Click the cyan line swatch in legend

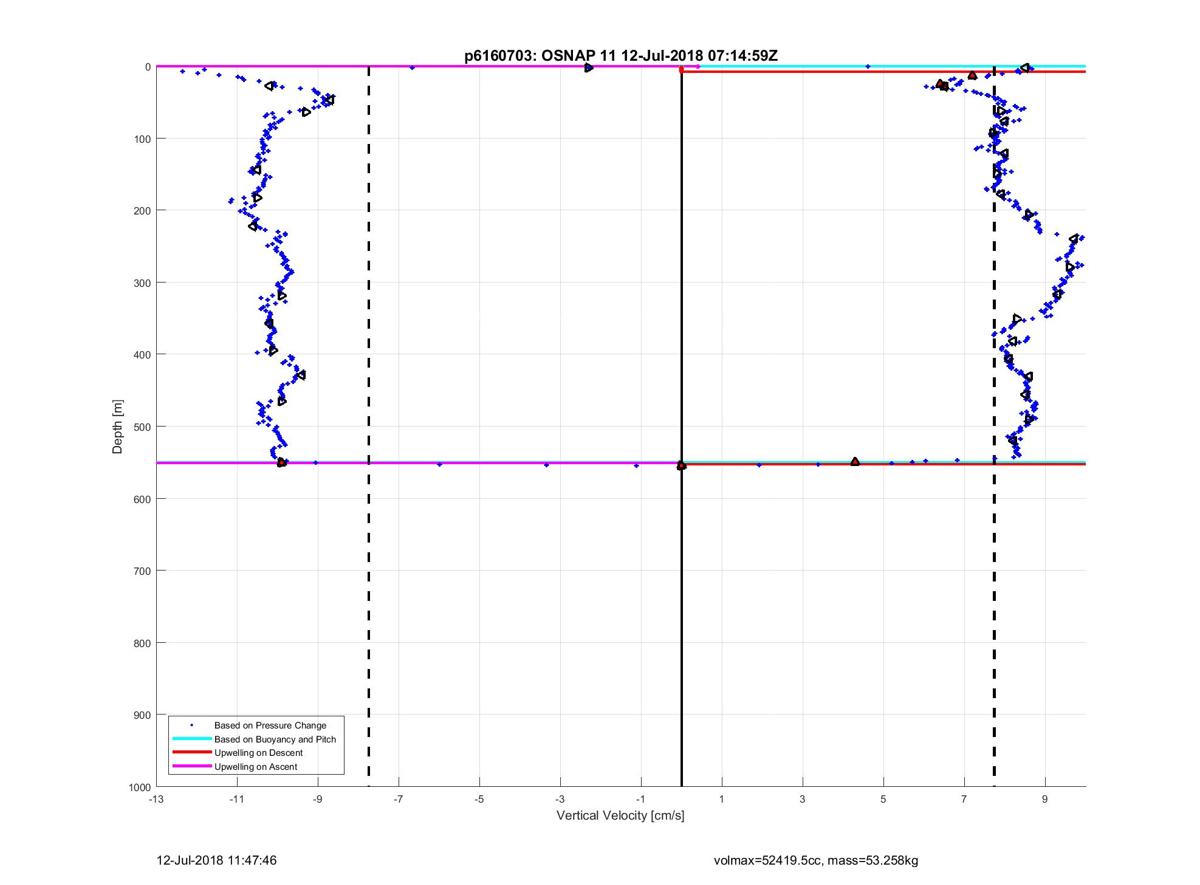click(x=191, y=739)
